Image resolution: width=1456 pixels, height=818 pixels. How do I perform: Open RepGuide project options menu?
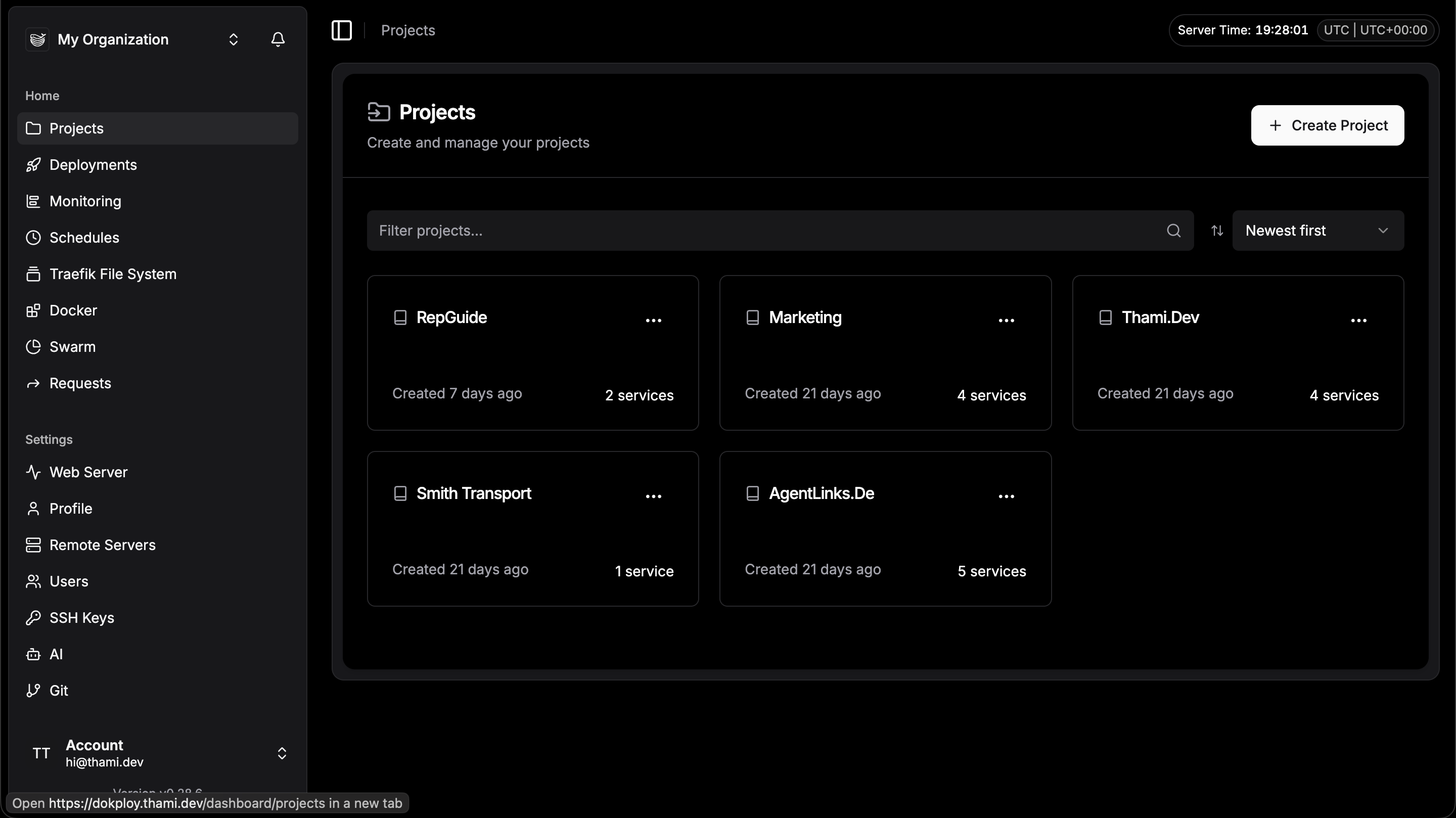(653, 320)
